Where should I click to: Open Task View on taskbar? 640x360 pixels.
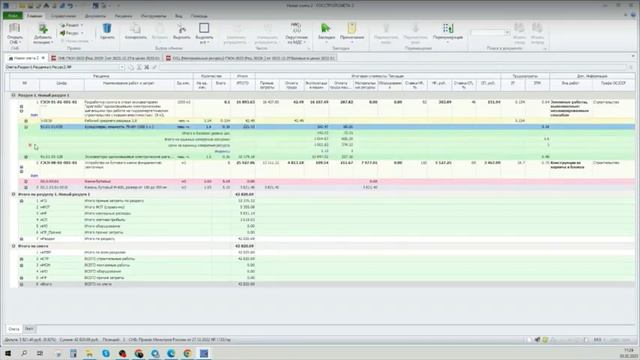(40, 353)
